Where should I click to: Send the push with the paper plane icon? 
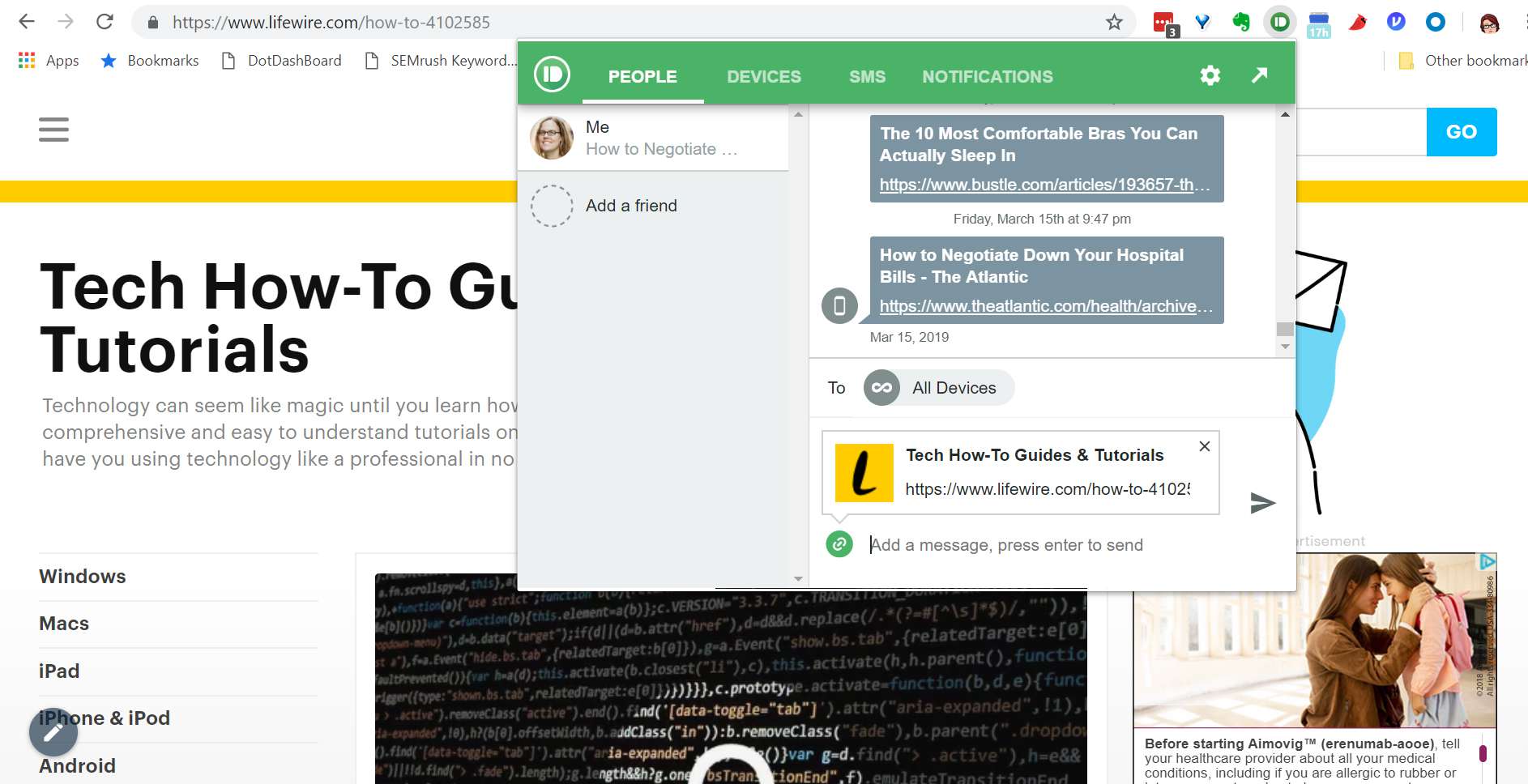(x=1262, y=503)
